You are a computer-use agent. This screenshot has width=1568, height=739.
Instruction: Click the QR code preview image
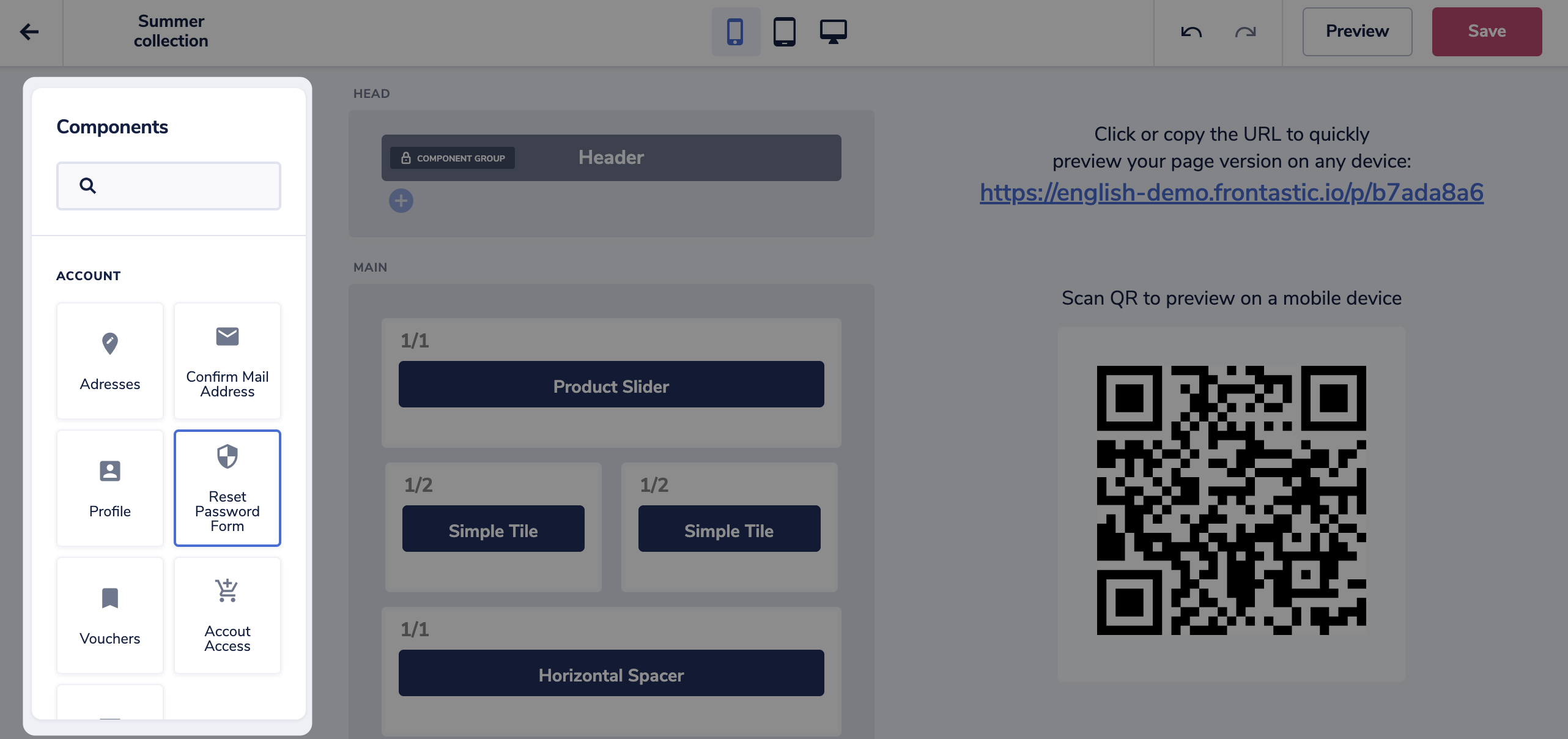pyautogui.click(x=1232, y=500)
